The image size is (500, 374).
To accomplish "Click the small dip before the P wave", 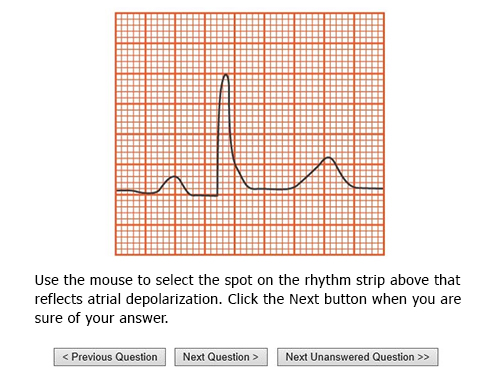I will [x=147, y=193].
